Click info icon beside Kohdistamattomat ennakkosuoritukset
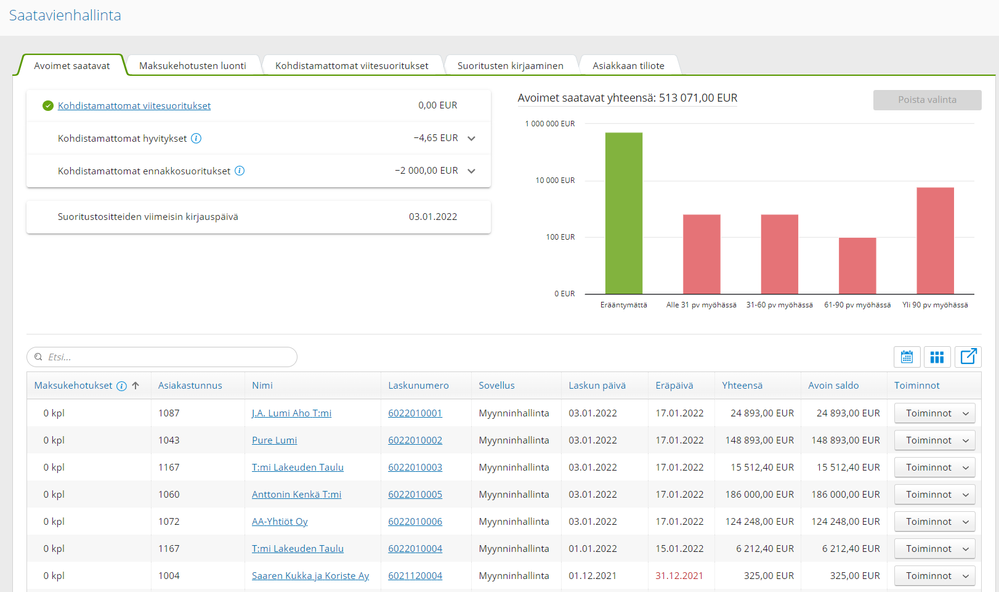This screenshot has height=592, width=999. (240, 171)
